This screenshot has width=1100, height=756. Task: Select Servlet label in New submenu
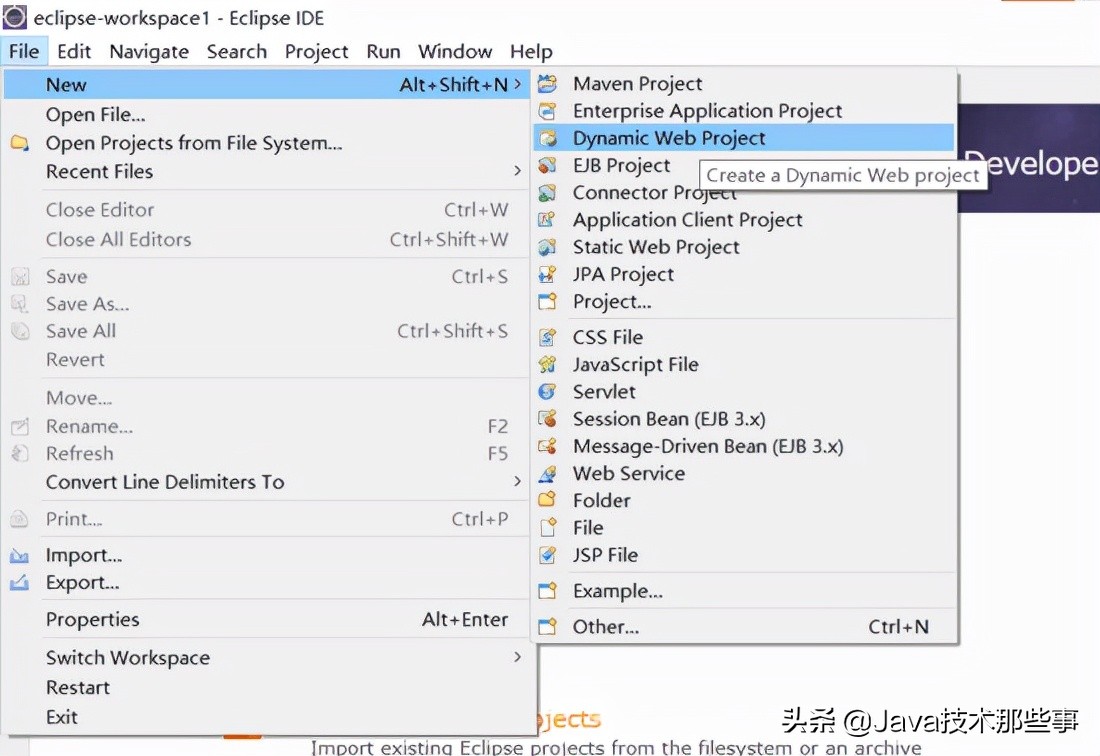click(605, 391)
